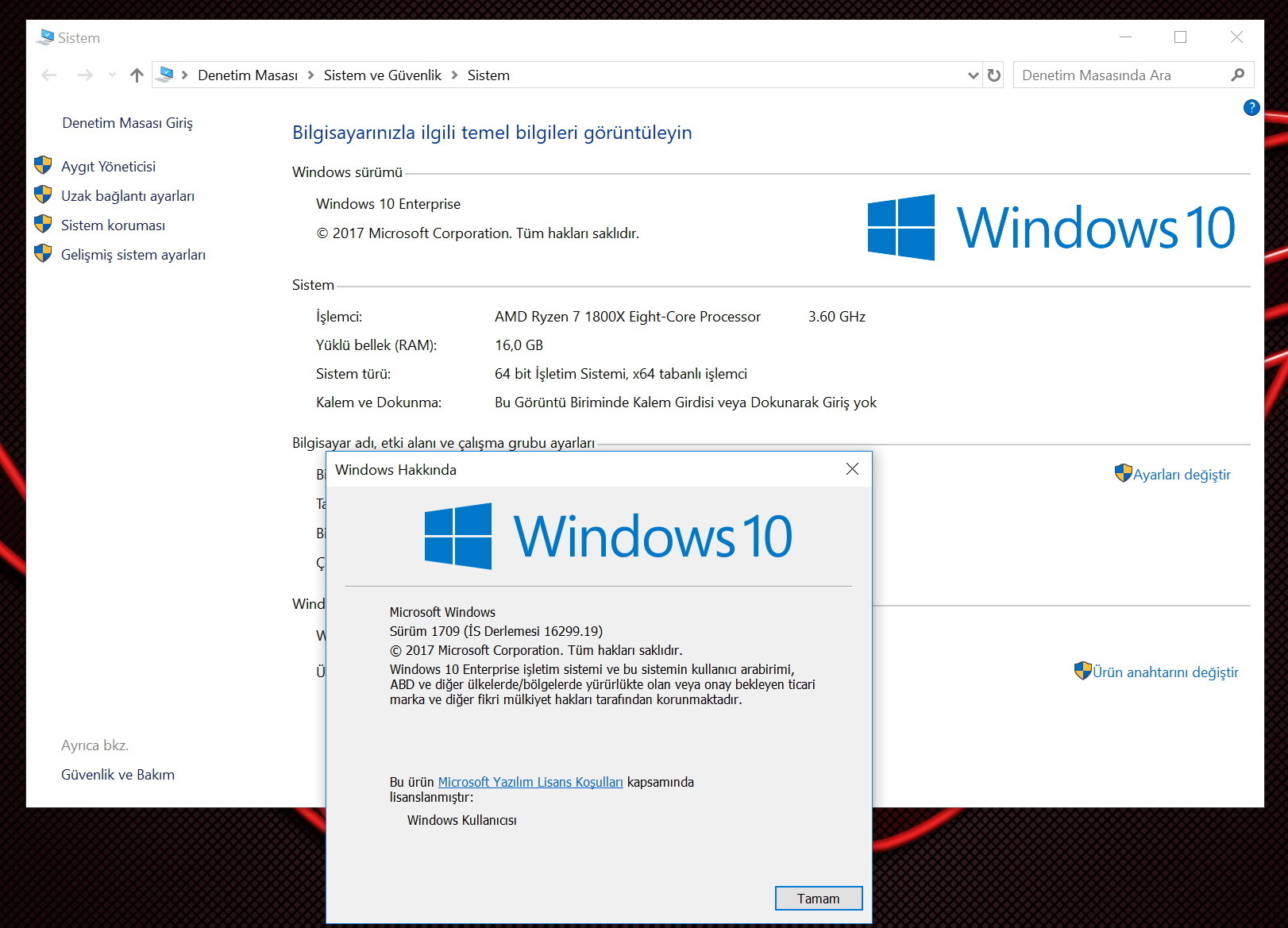
Task: Click the back arrow in Sistem window
Action: (x=49, y=75)
